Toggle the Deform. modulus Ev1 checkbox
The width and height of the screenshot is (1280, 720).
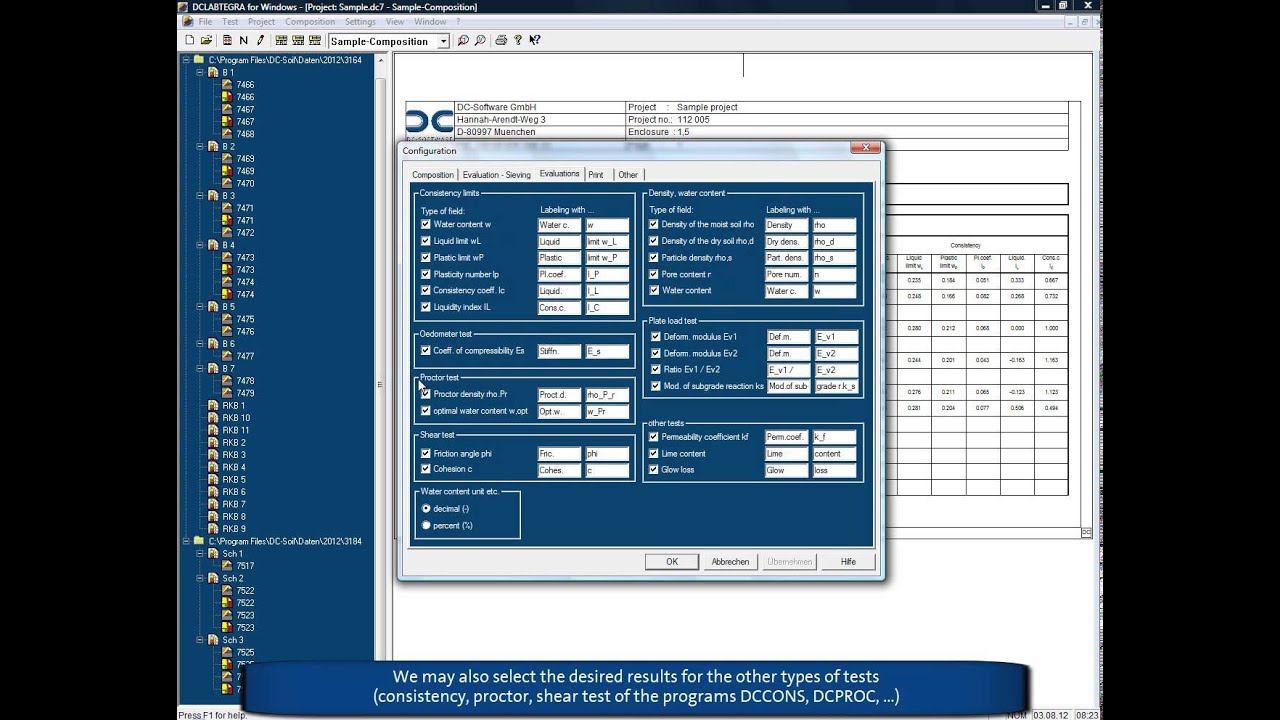coord(655,337)
